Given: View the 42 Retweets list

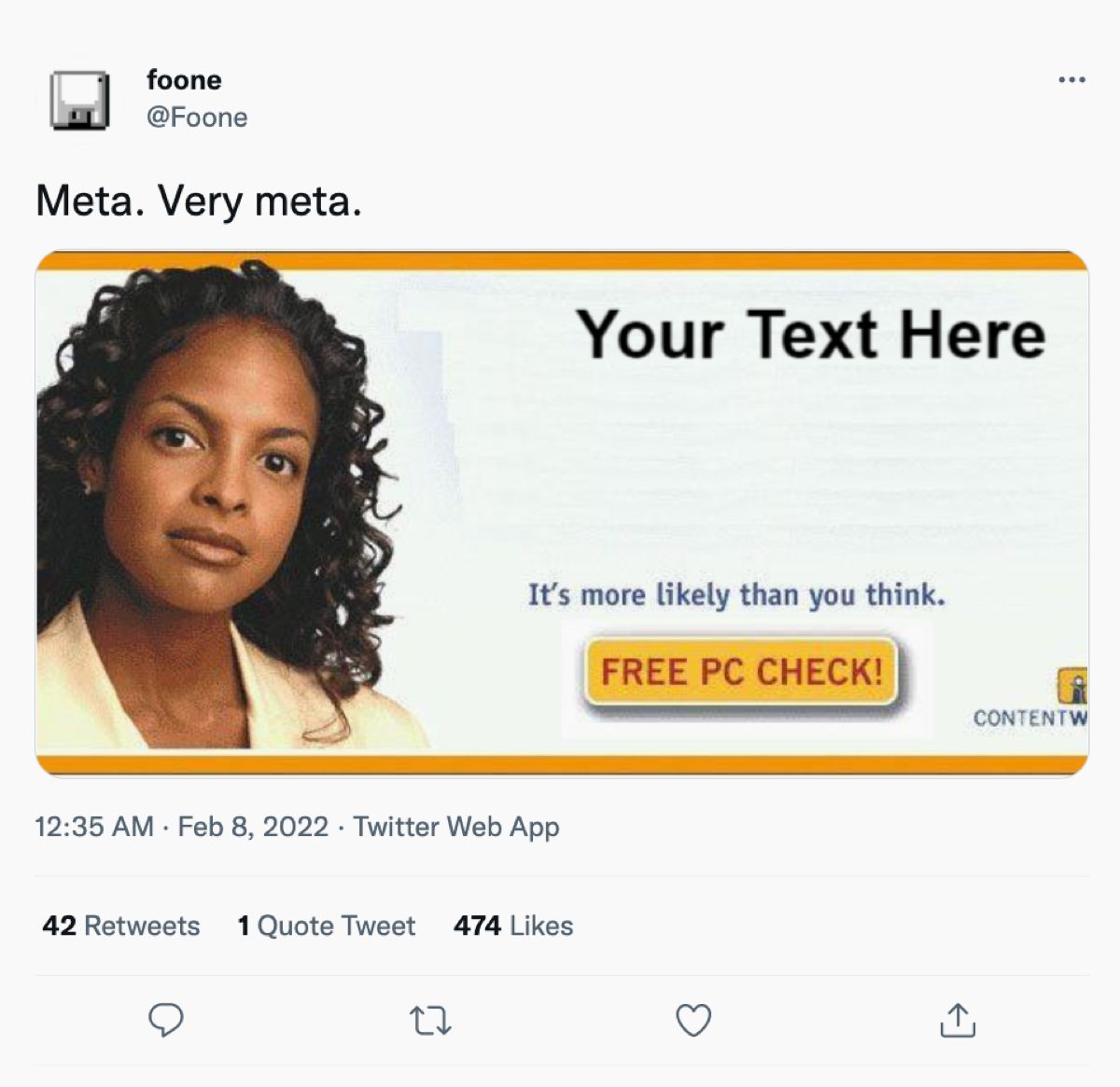Looking at the screenshot, I should [121, 926].
